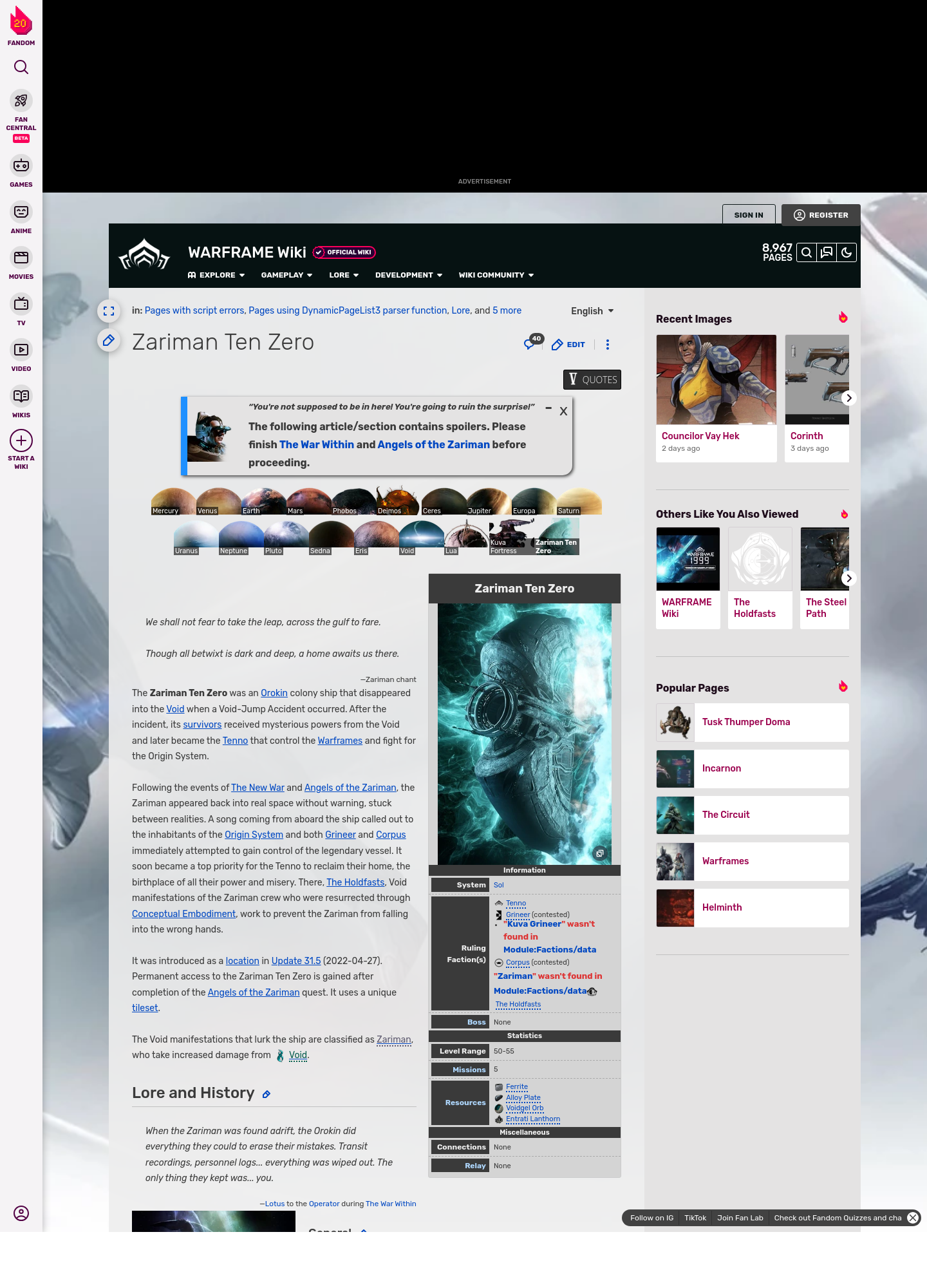The height and width of the screenshot is (1288, 927).
Task: Expand the Explore menu
Action: 216,275
